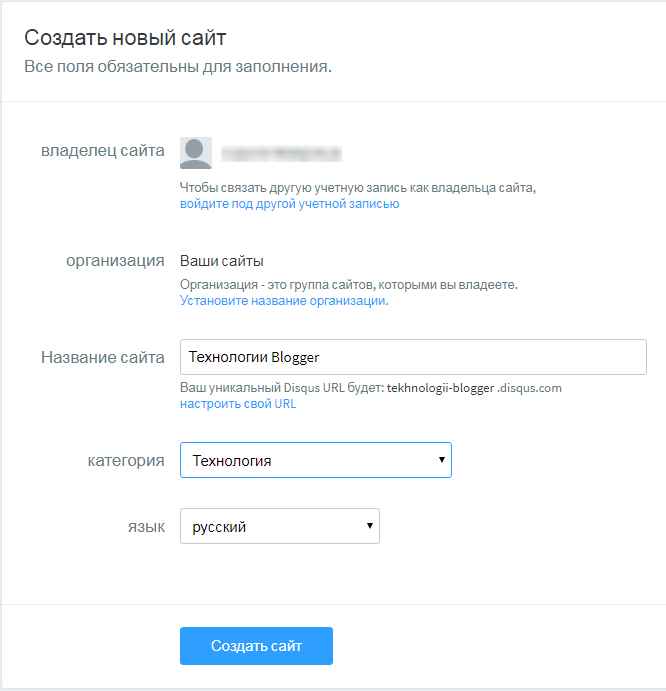
Task: Click the 'Создать новый сайт' heading
Action: pos(125,39)
